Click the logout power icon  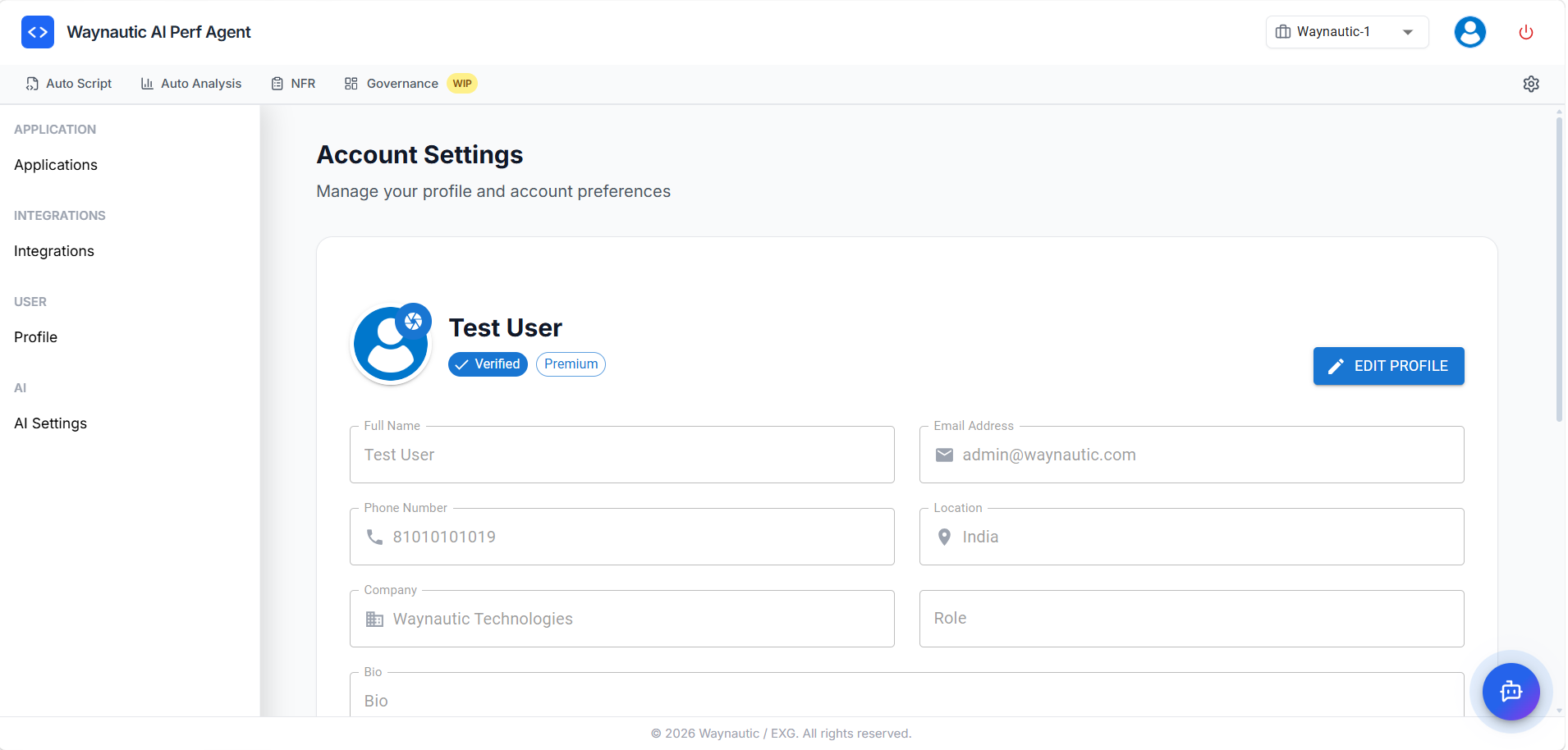[x=1527, y=32]
